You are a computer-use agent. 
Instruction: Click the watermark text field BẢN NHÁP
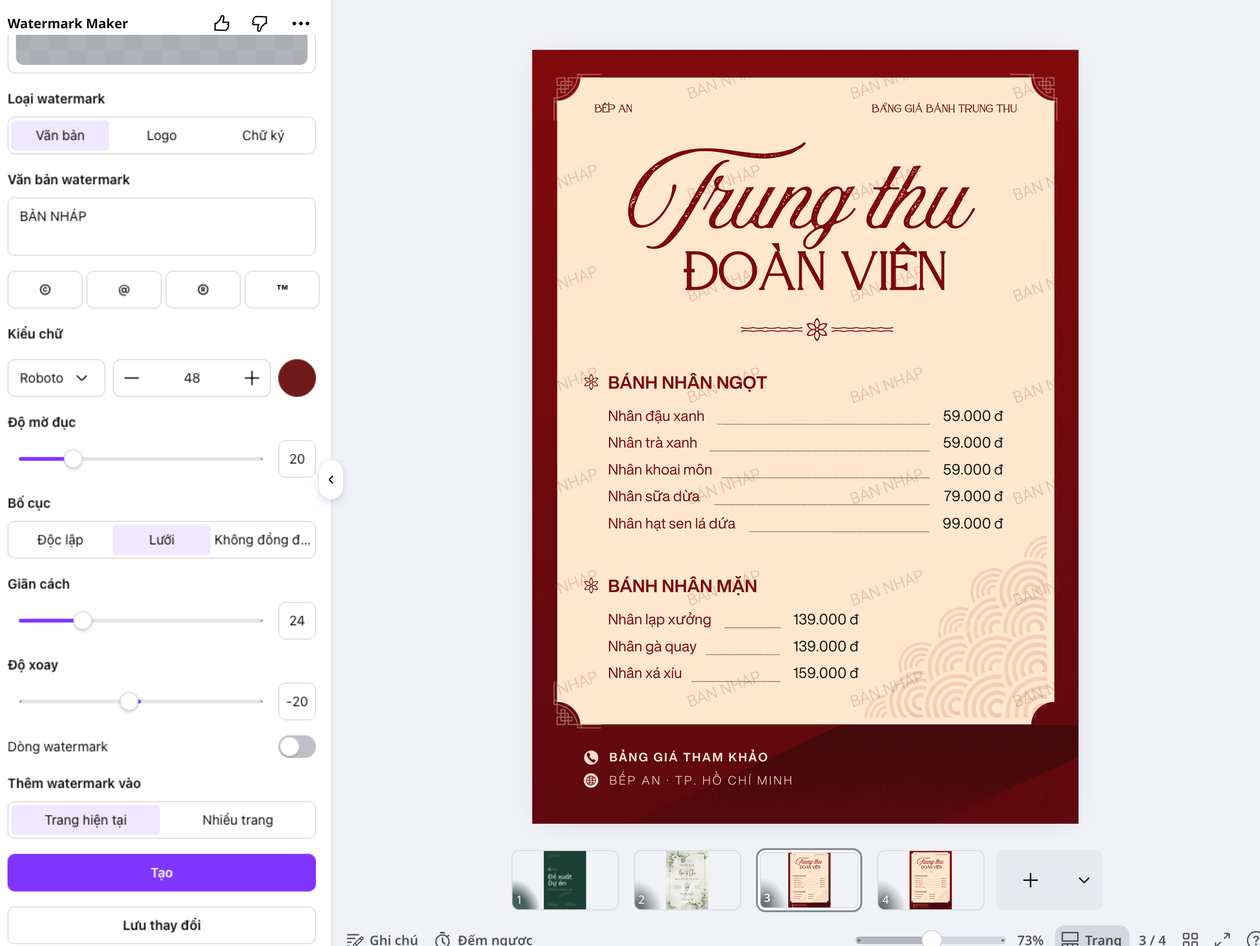(x=162, y=227)
